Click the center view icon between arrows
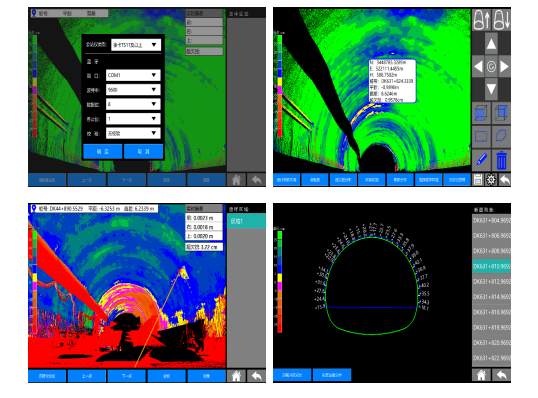Screen dimensions: 538x398 [491, 67]
